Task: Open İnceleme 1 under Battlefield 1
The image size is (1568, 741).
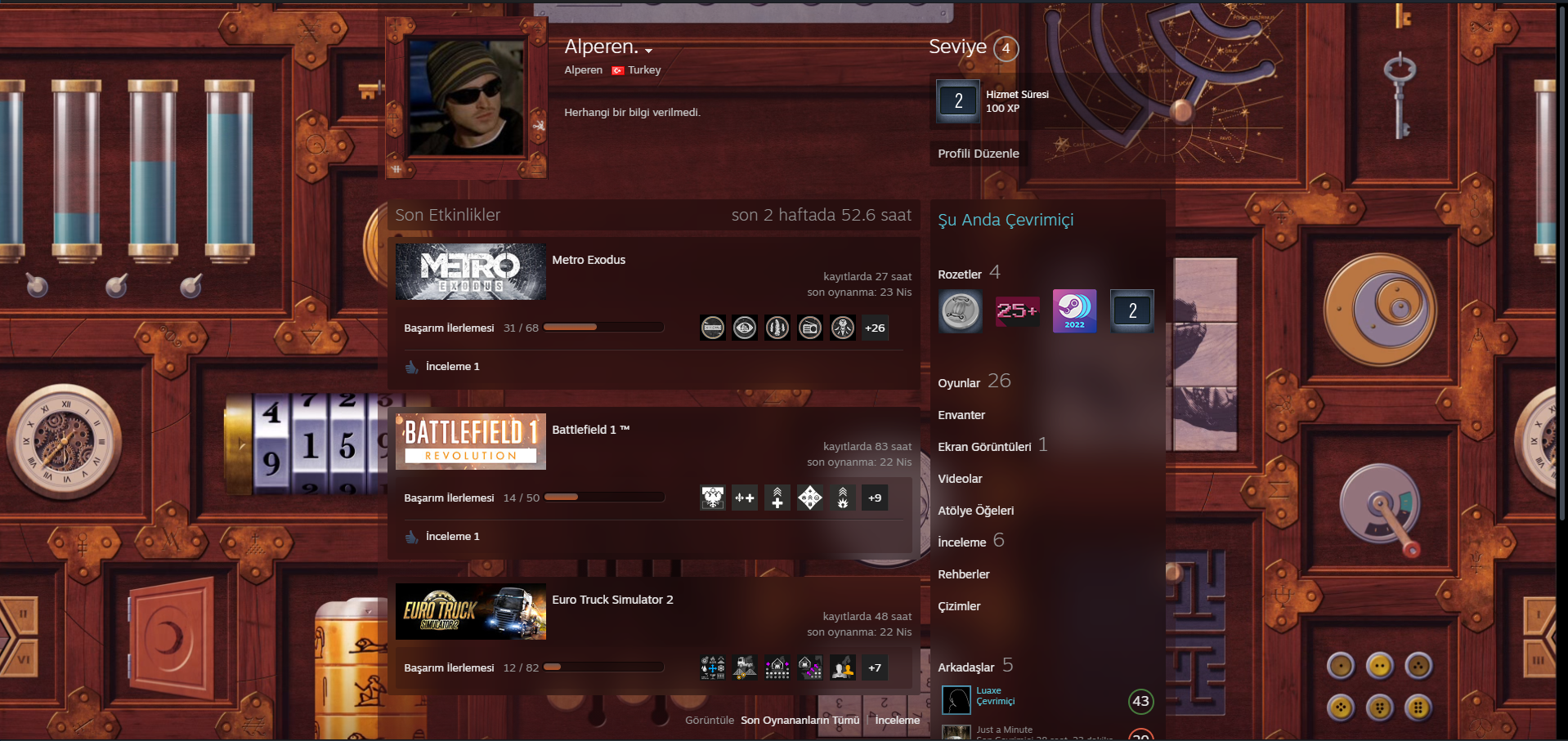Action: 452,537
